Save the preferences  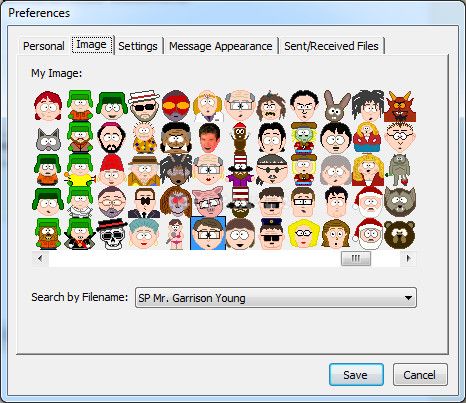point(356,375)
